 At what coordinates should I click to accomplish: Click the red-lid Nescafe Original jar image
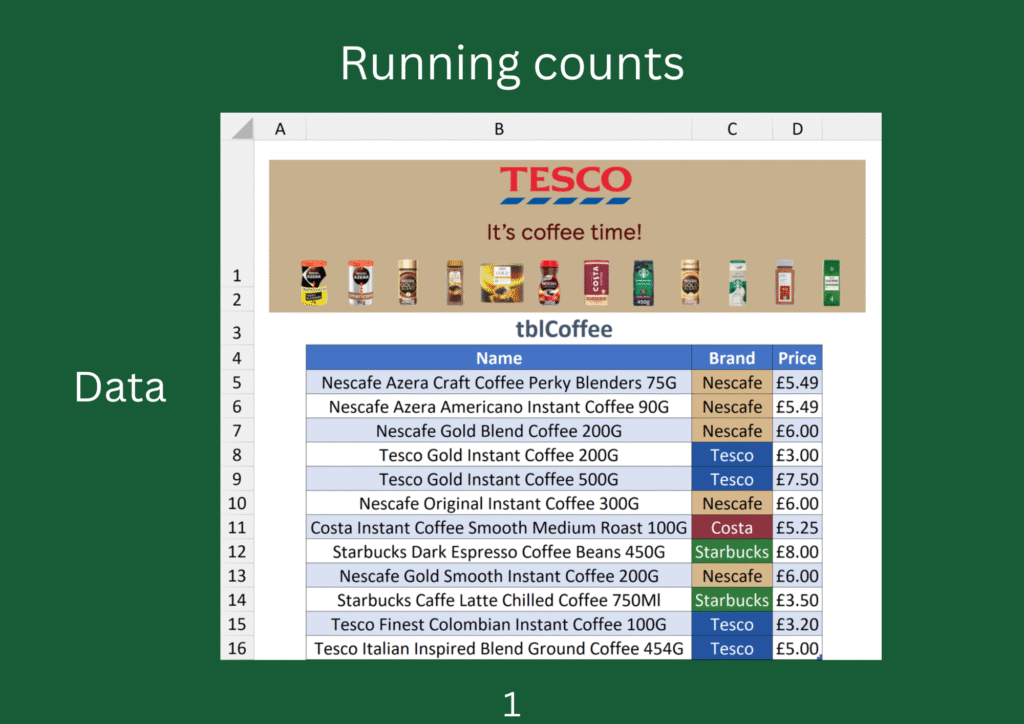pyautogui.click(x=548, y=283)
